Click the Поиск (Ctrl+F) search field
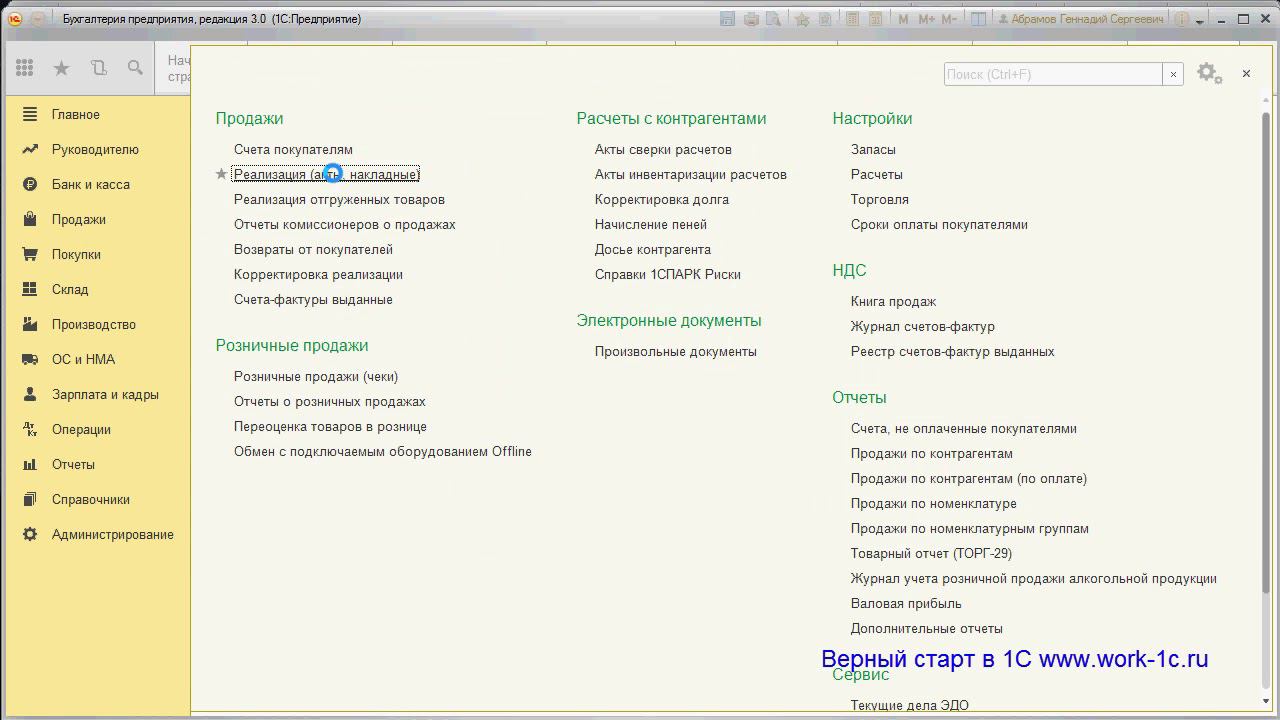The width and height of the screenshot is (1280, 720). [1052, 74]
